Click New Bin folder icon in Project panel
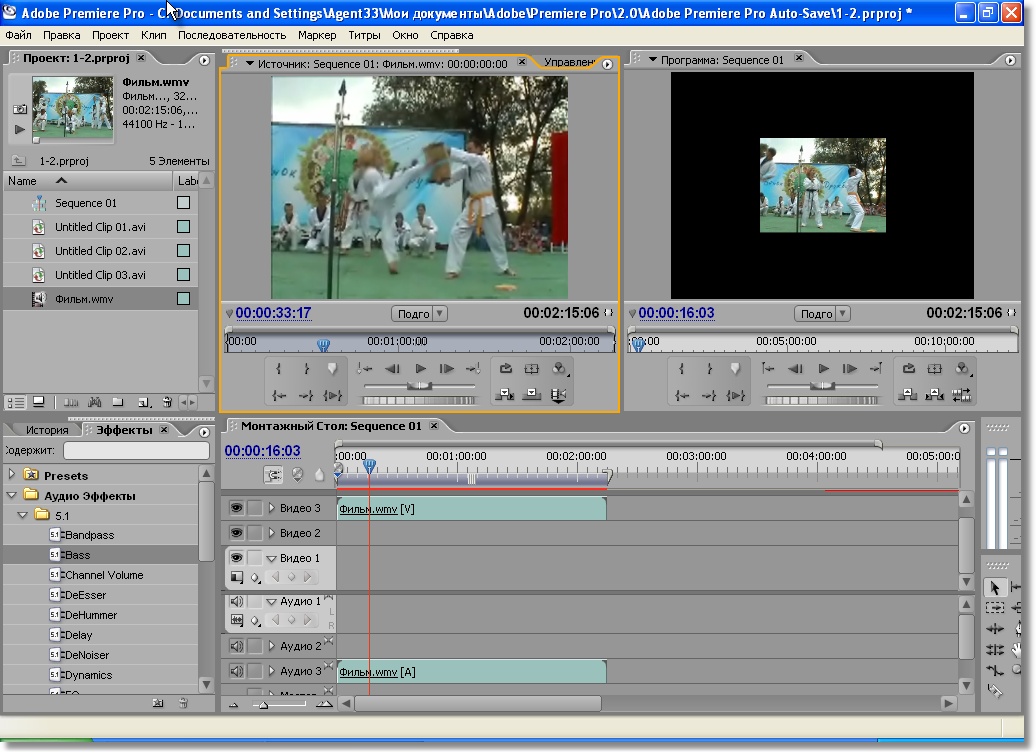This screenshot has width=1036, height=754. 118,402
